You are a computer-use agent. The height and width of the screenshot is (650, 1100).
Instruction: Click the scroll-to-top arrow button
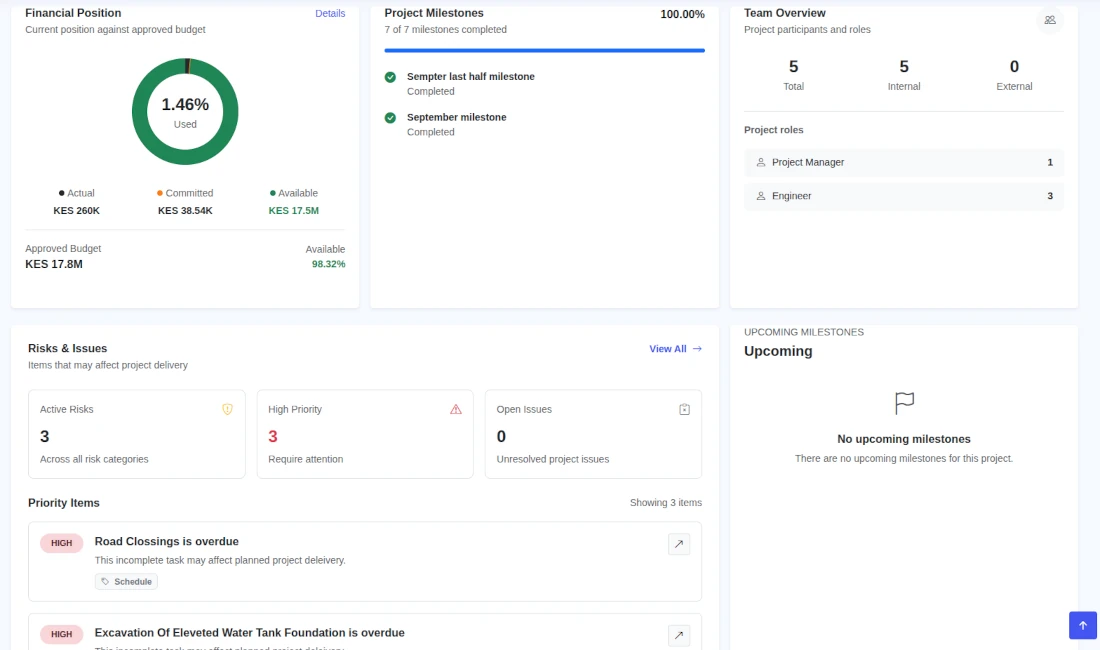[1082, 625]
